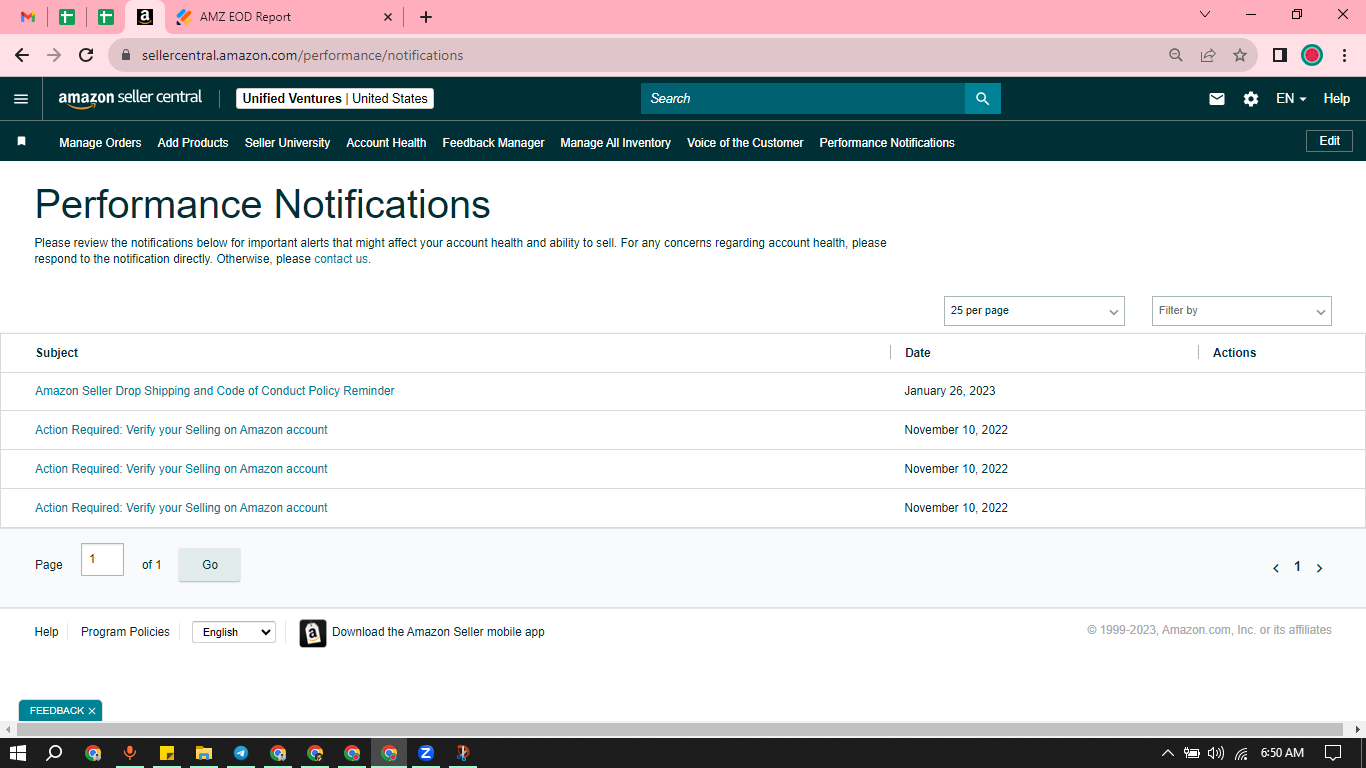This screenshot has width=1366, height=768.
Task: Open the English language selector in footer
Action: click(234, 632)
